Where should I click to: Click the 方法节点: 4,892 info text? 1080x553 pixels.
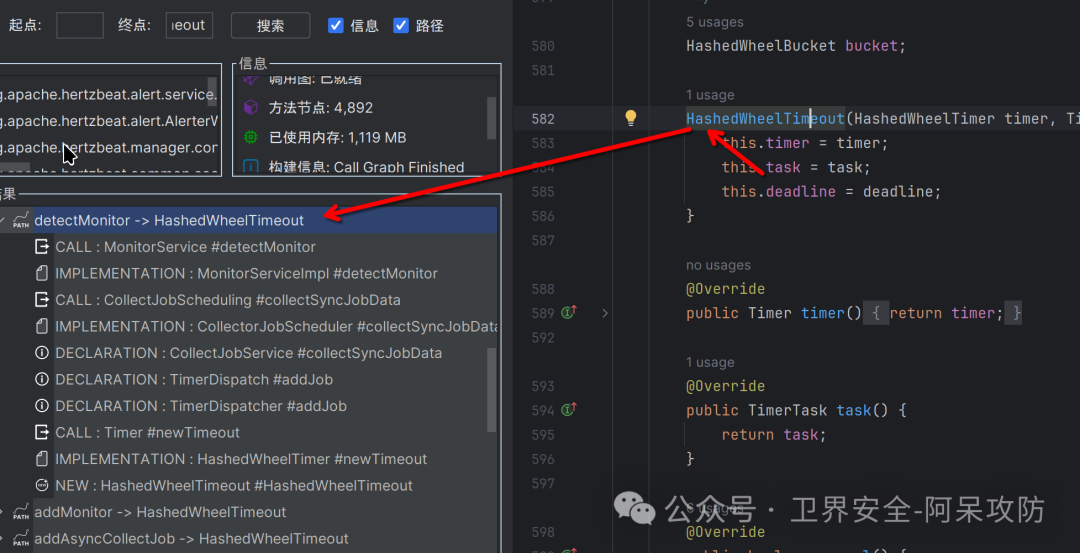(x=320, y=108)
